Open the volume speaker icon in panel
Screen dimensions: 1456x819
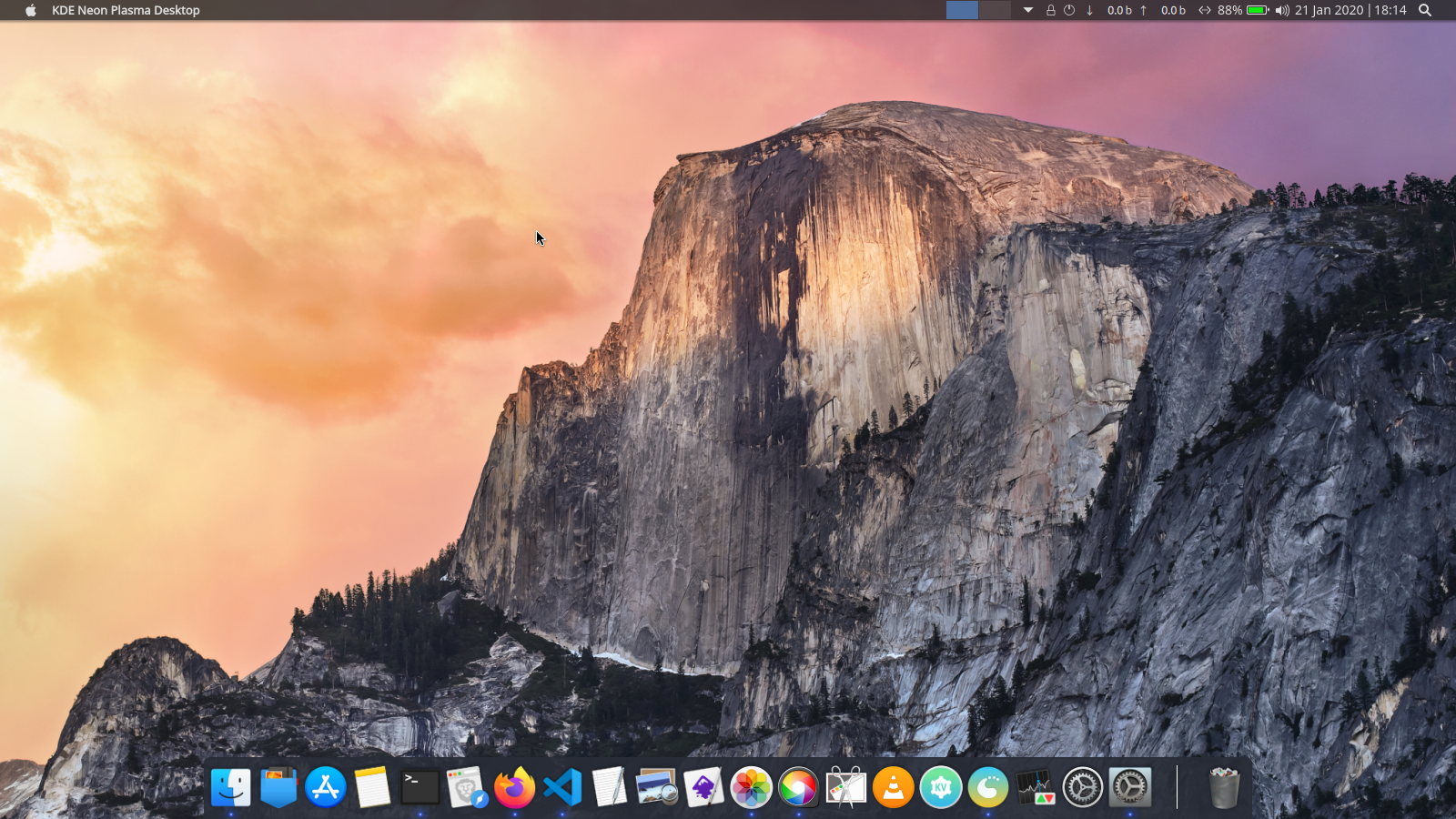[x=1282, y=10]
